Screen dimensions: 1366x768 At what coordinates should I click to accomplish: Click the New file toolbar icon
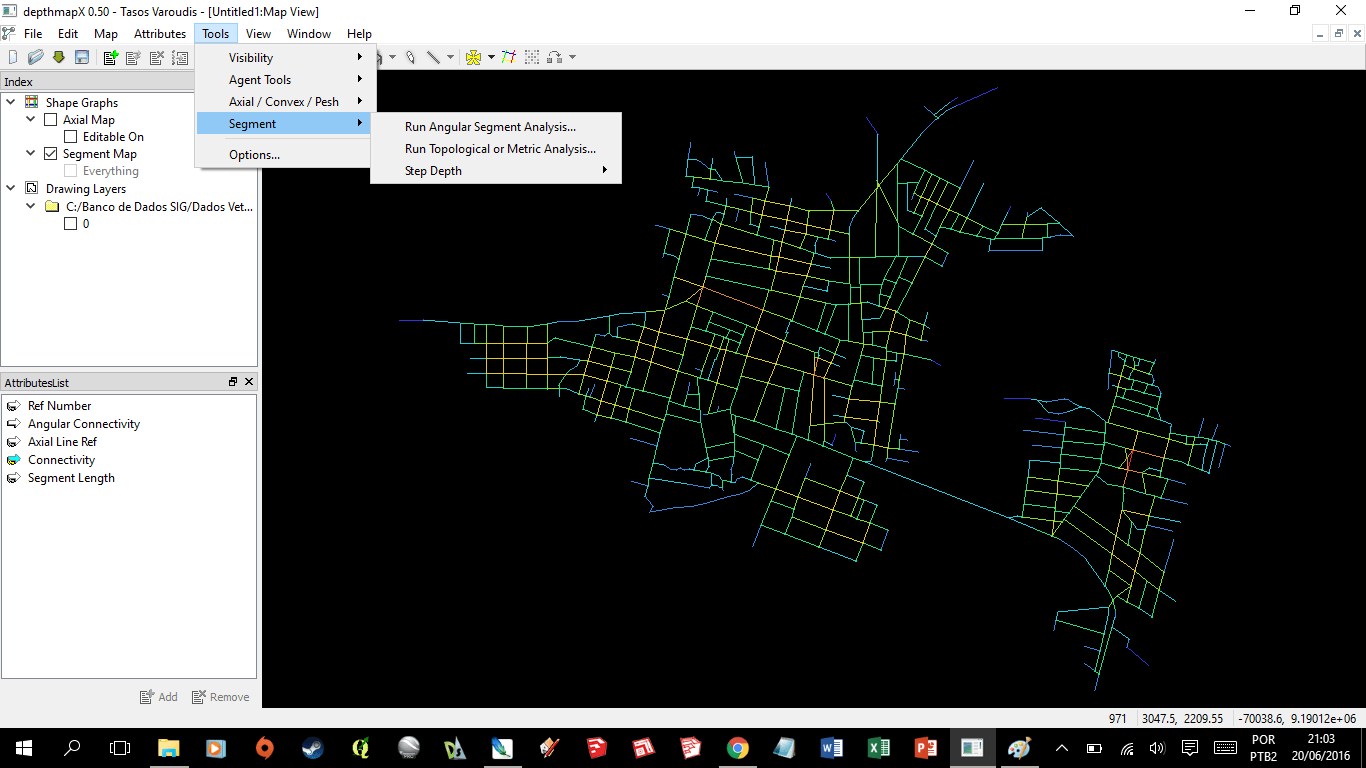pos(13,57)
